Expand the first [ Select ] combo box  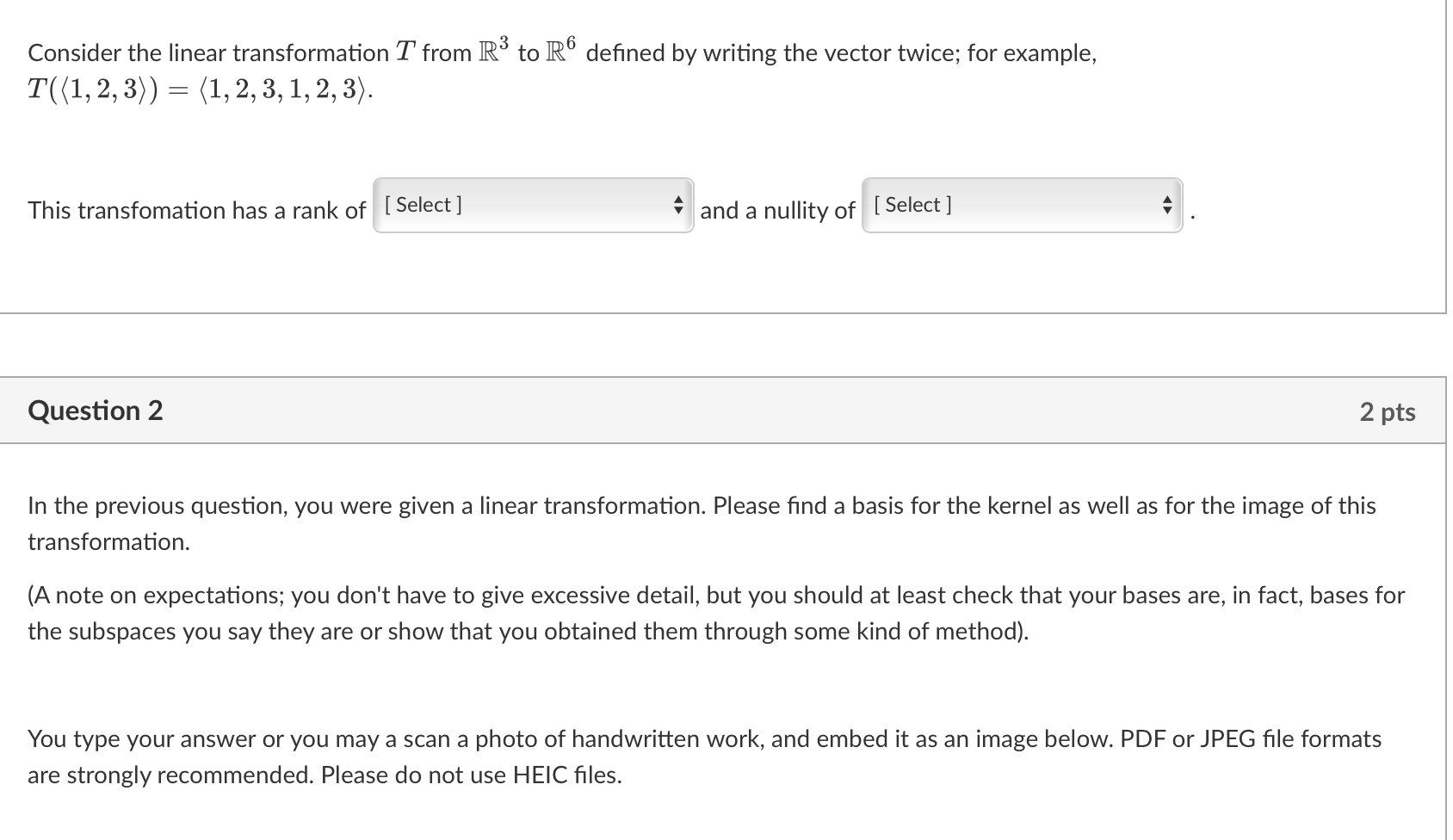516,206
